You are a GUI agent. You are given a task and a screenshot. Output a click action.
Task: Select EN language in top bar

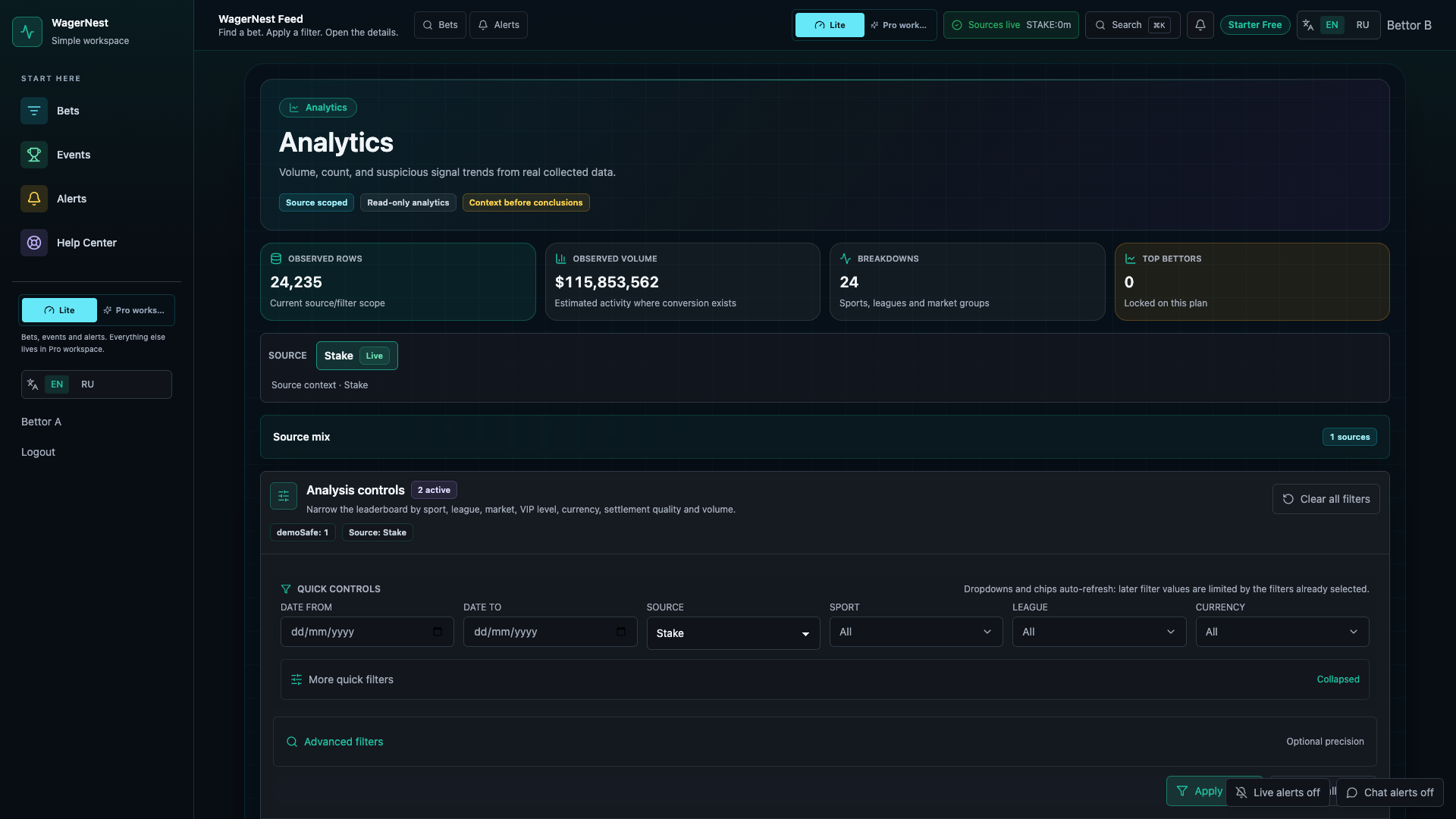click(x=1332, y=25)
